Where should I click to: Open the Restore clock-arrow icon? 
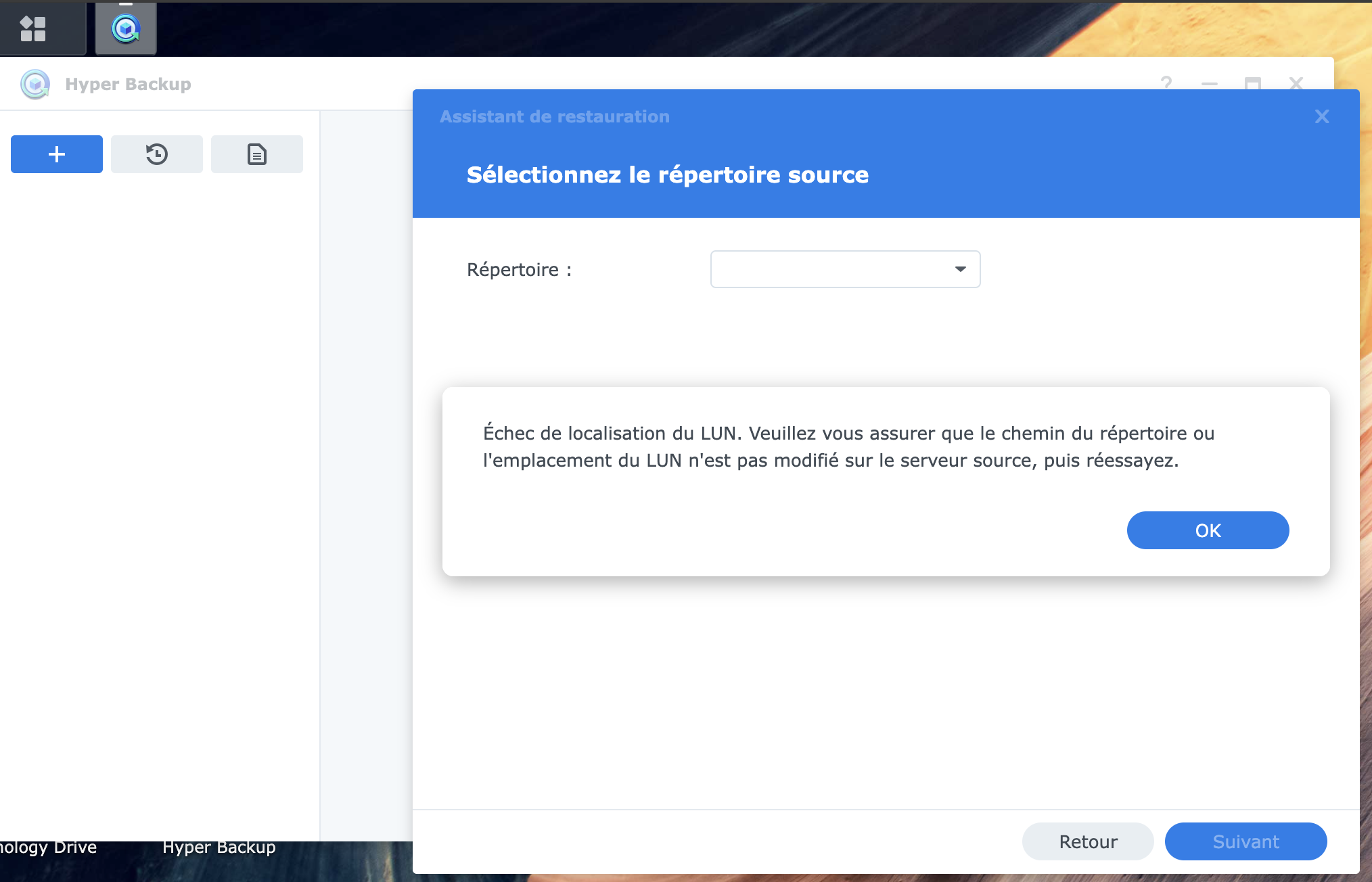point(157,154)
